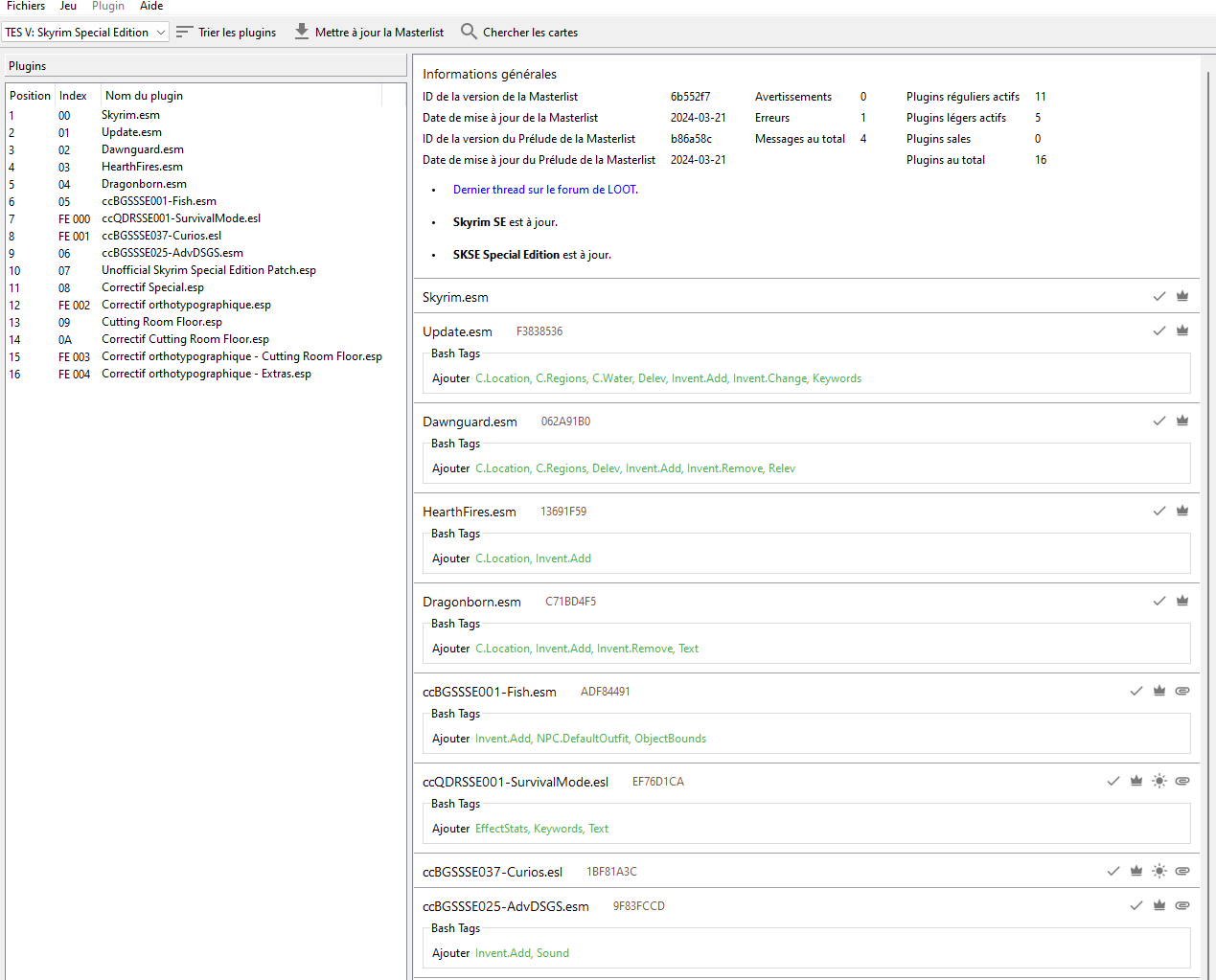Click the archive paperclip icon on ccBGSSSE001-Fish.esm card
Image resolution: width=1216 pixels, height=980 pixels.
coord(1182,691)
